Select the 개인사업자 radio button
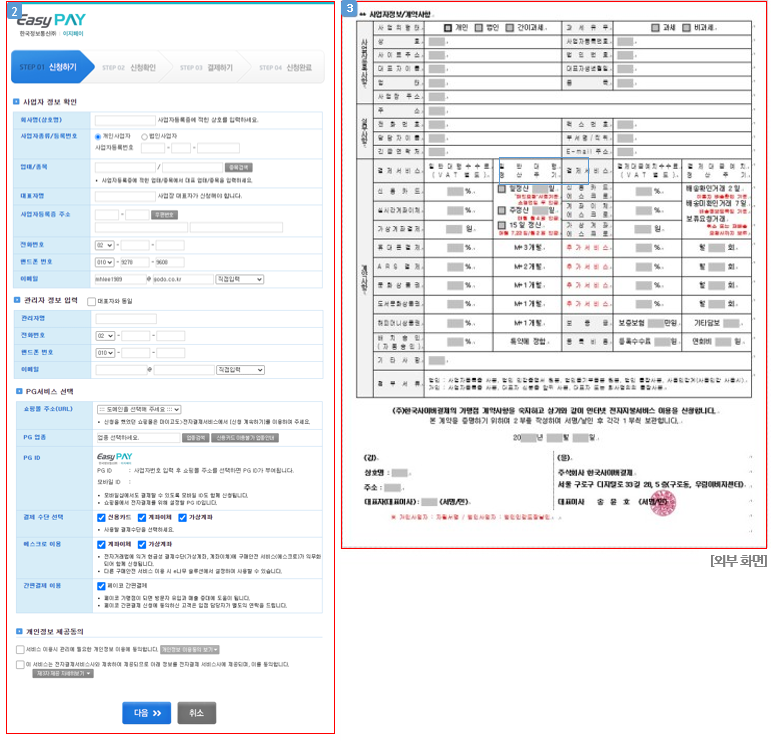 [98, 137]
